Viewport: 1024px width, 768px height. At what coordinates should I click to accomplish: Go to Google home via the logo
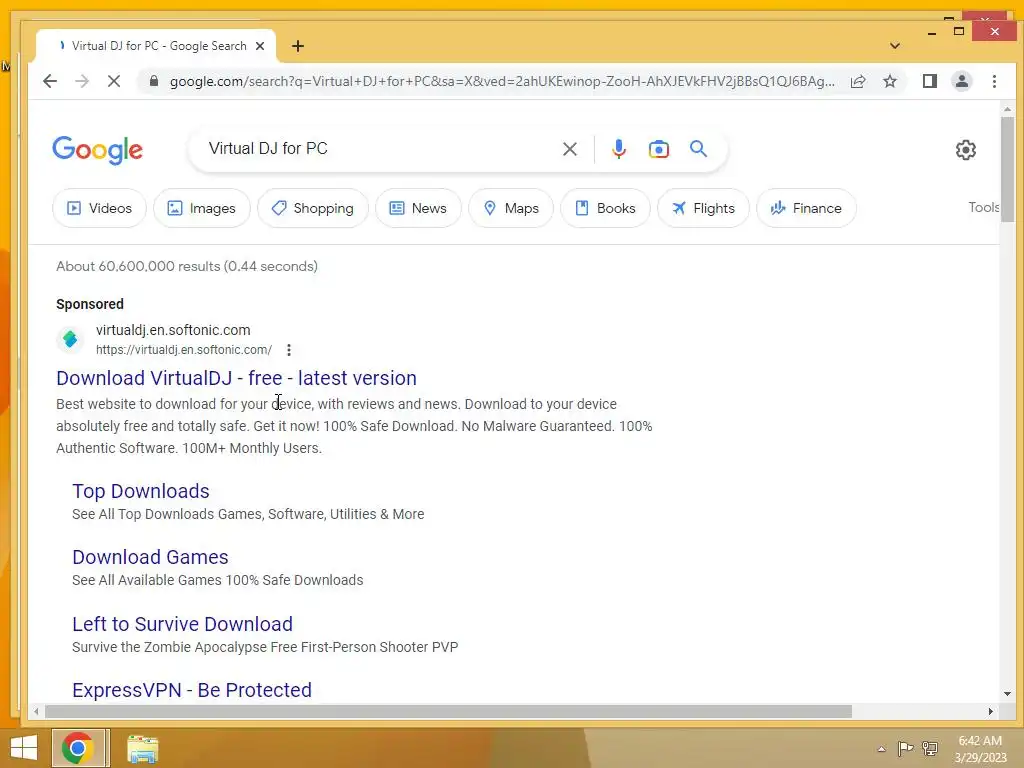[x=97, y=150]
